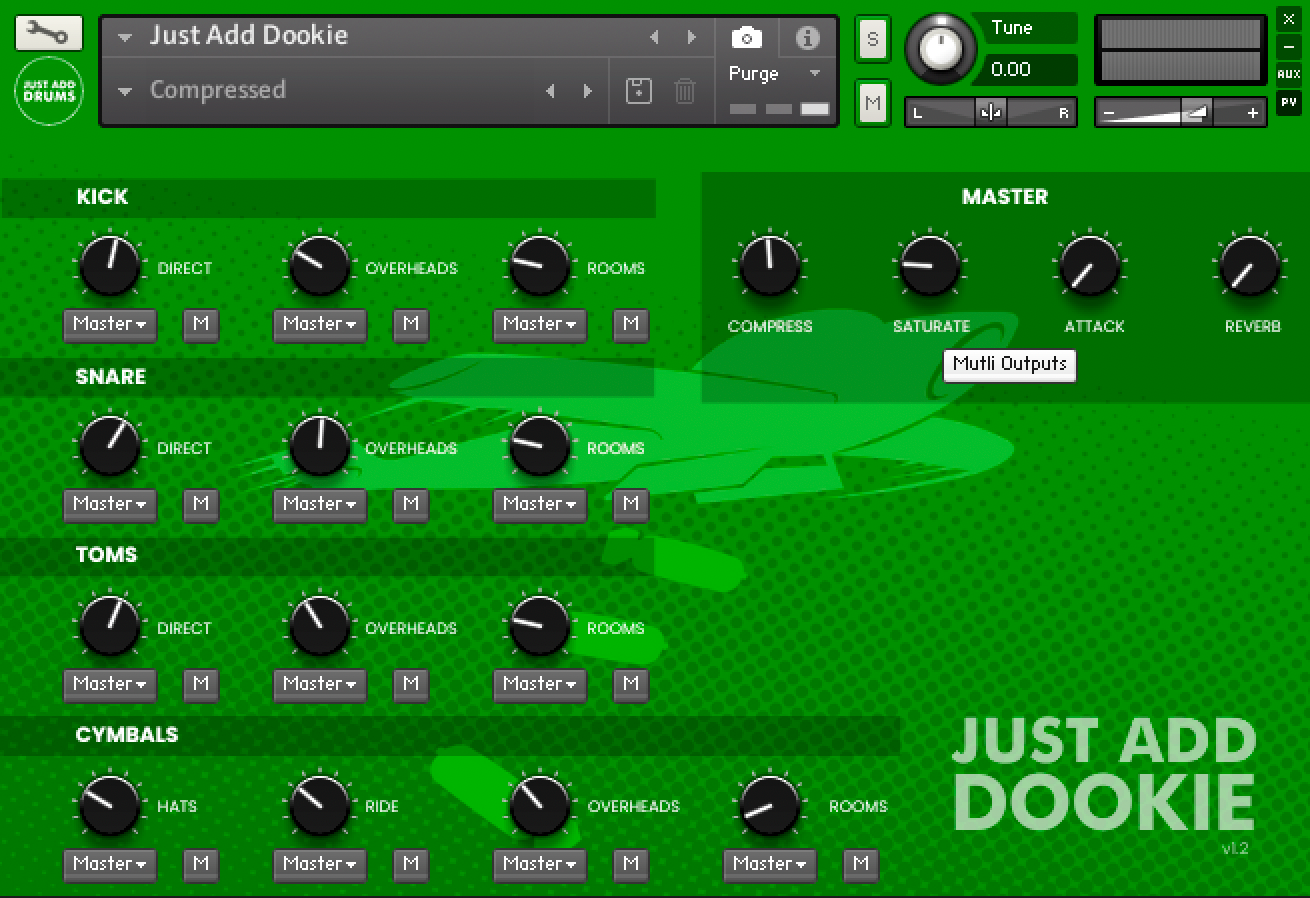The width and height of the screenshot is (1310, 898).
Task: Expand the Purge dropdown menu
Action: [775, 74]
